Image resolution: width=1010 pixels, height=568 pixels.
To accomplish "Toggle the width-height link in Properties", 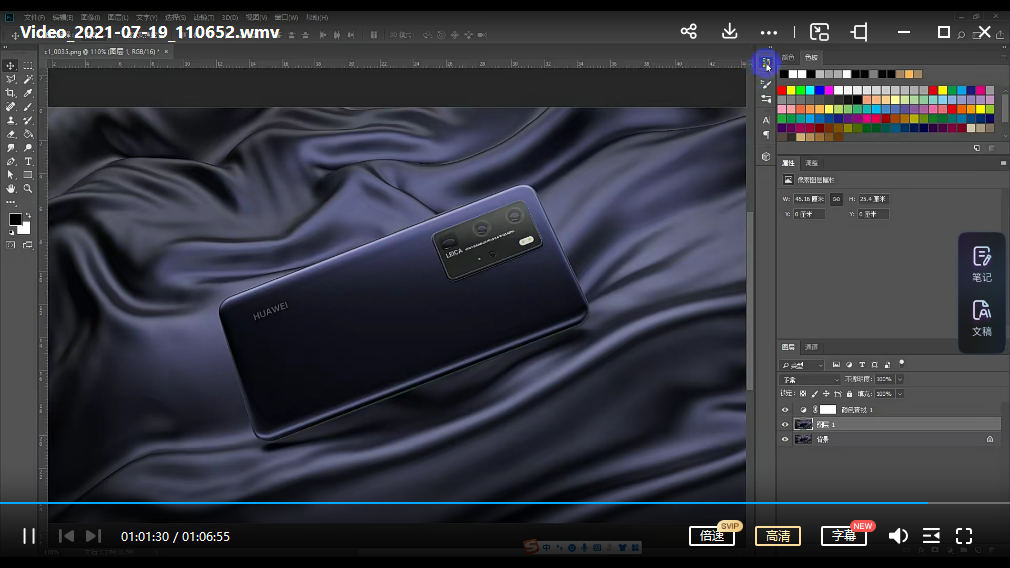I will pyautogui.click(x=836, y=199).
